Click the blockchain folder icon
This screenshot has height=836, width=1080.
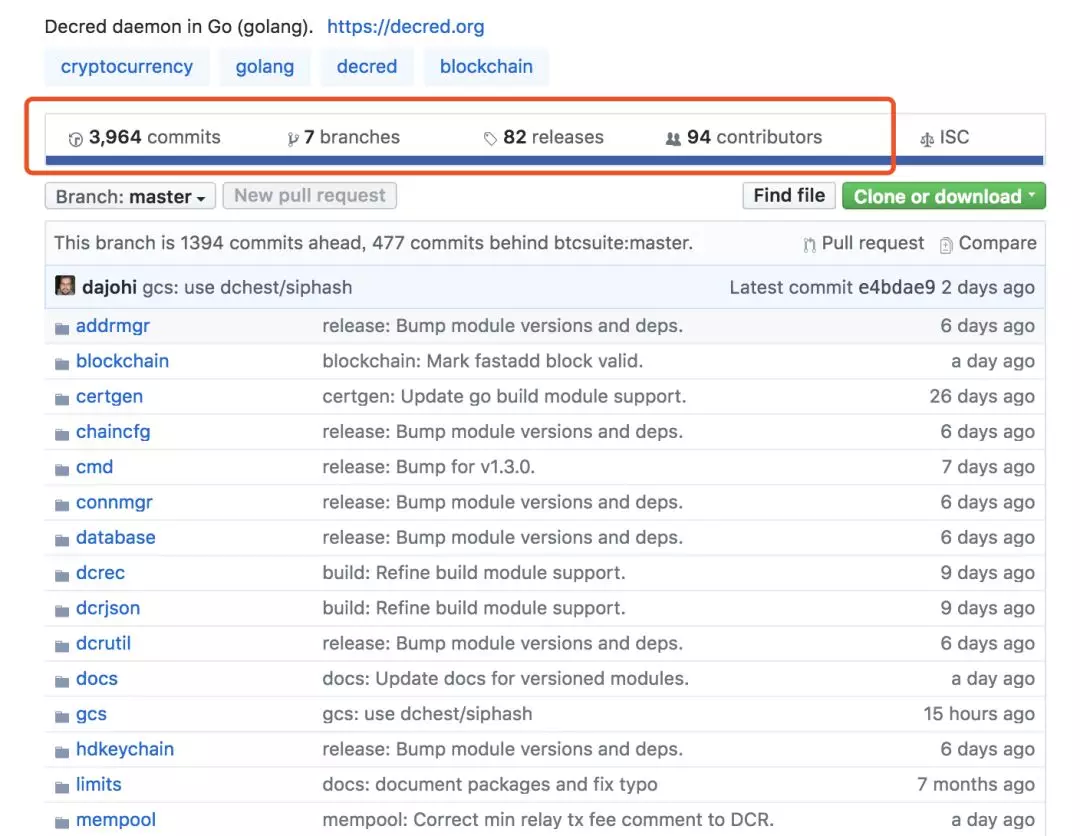[62, 363]
